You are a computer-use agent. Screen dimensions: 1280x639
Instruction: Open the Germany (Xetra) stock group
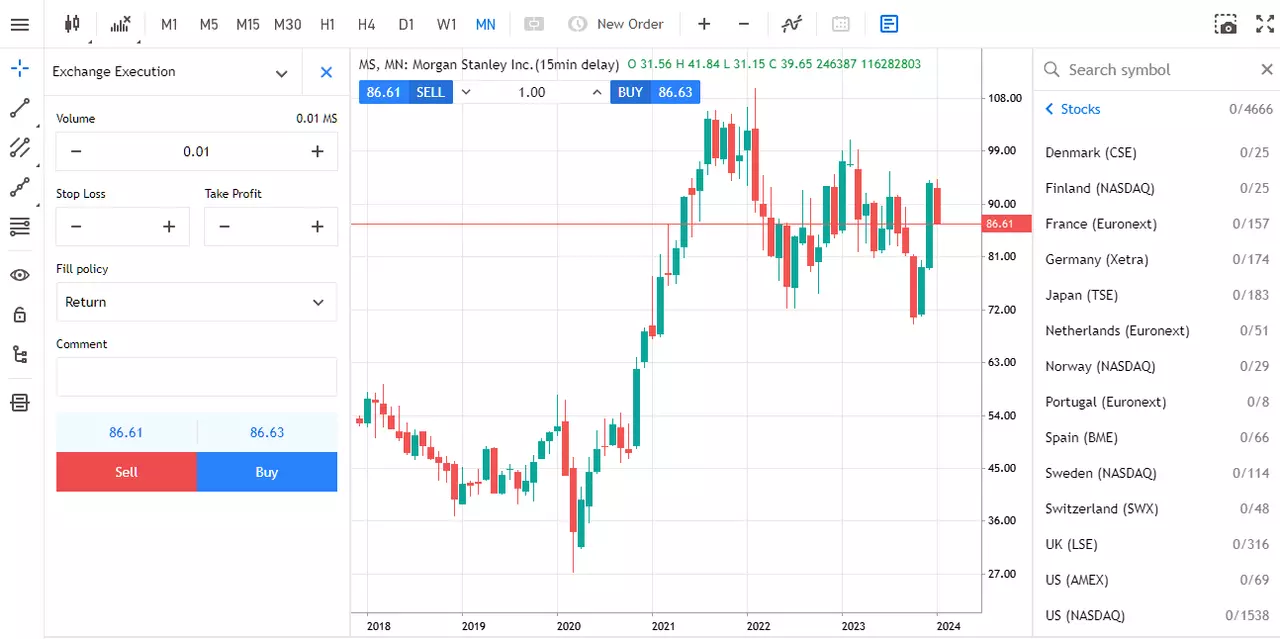1157,260
